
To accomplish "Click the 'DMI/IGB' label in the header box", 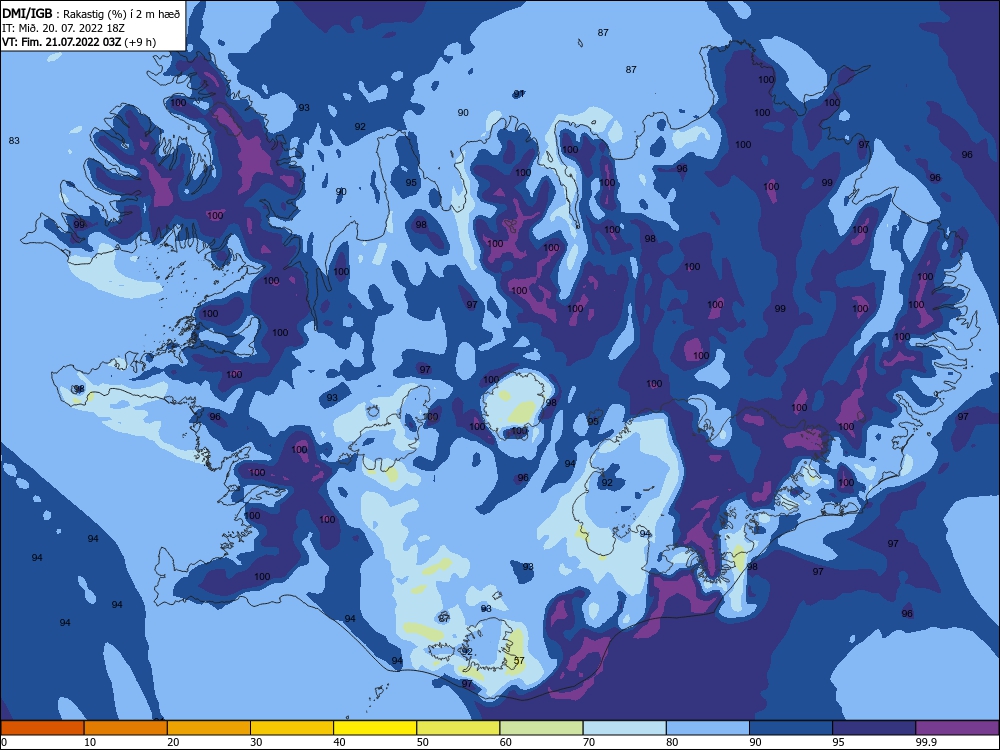I will (x=27, y=13).
